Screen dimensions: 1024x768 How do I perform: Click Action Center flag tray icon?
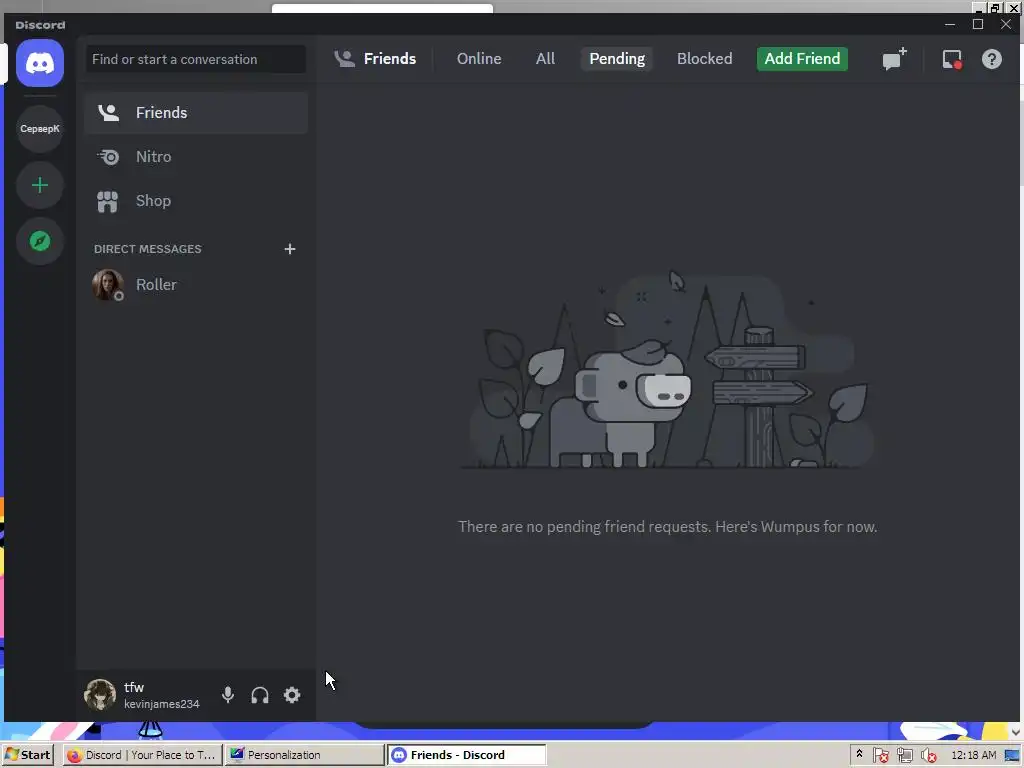point(880,756)
